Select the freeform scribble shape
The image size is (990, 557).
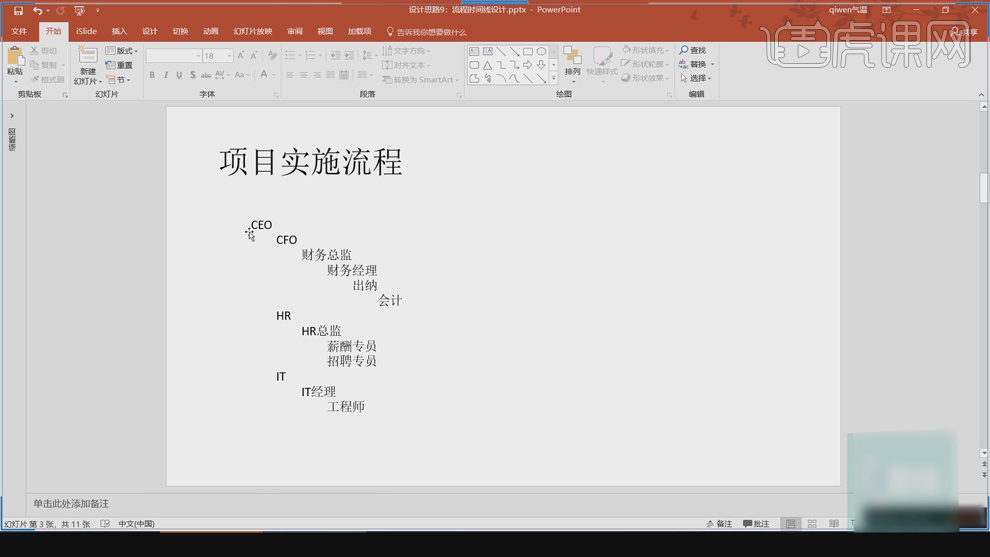point(487,78)
